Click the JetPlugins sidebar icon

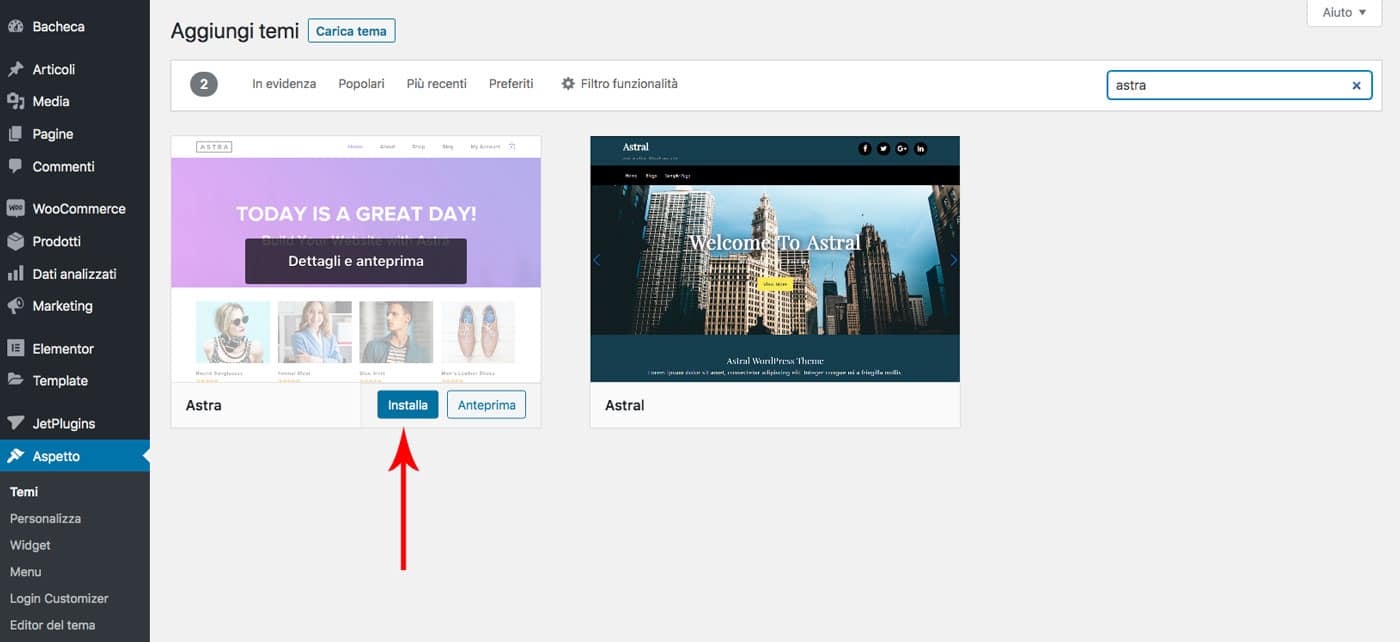click(x=15, y=423)
